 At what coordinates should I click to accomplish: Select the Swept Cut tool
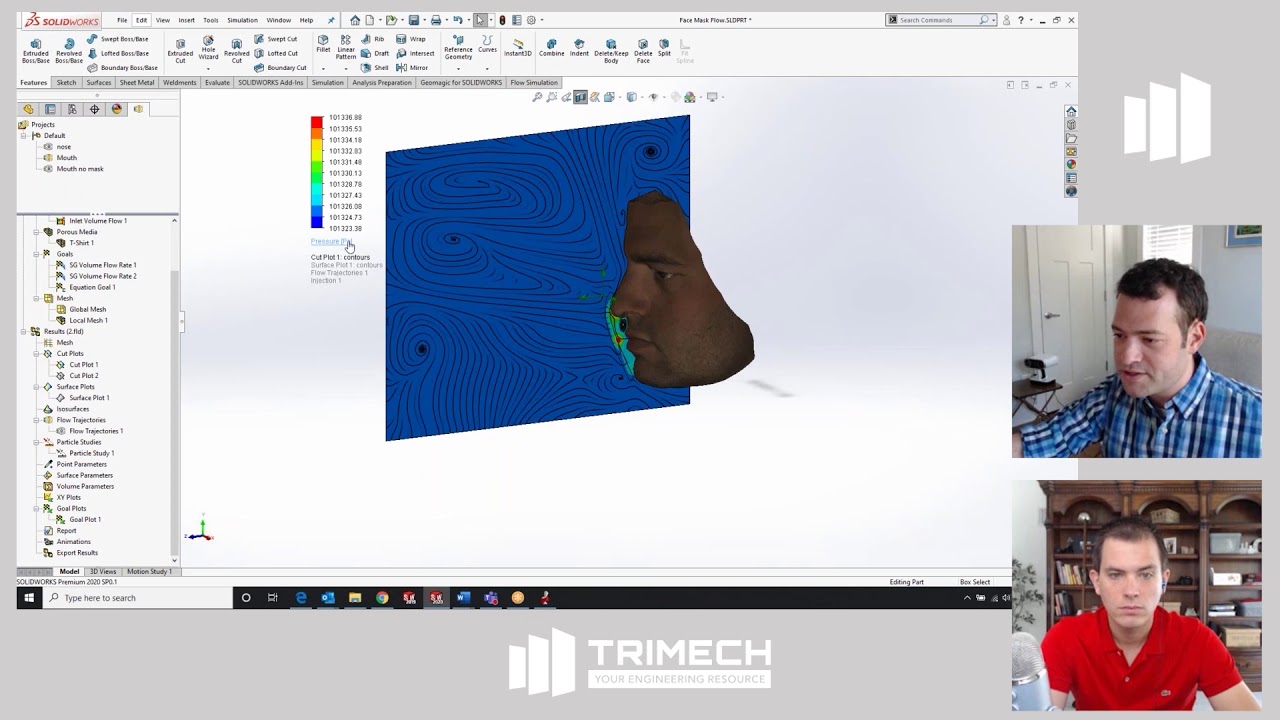pyautogui.click(x=275, y=39)
